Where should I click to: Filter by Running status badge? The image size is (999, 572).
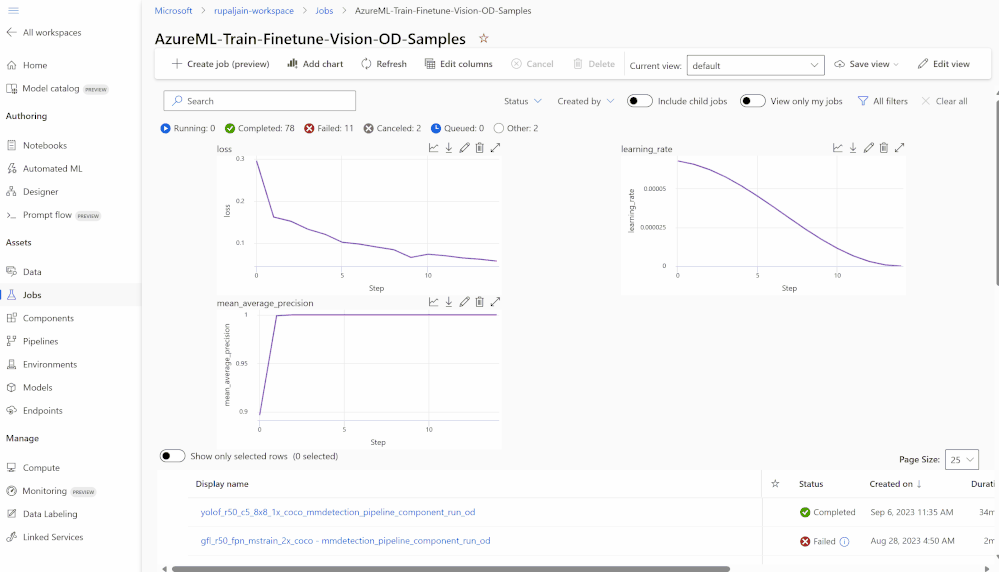[188, 128]
